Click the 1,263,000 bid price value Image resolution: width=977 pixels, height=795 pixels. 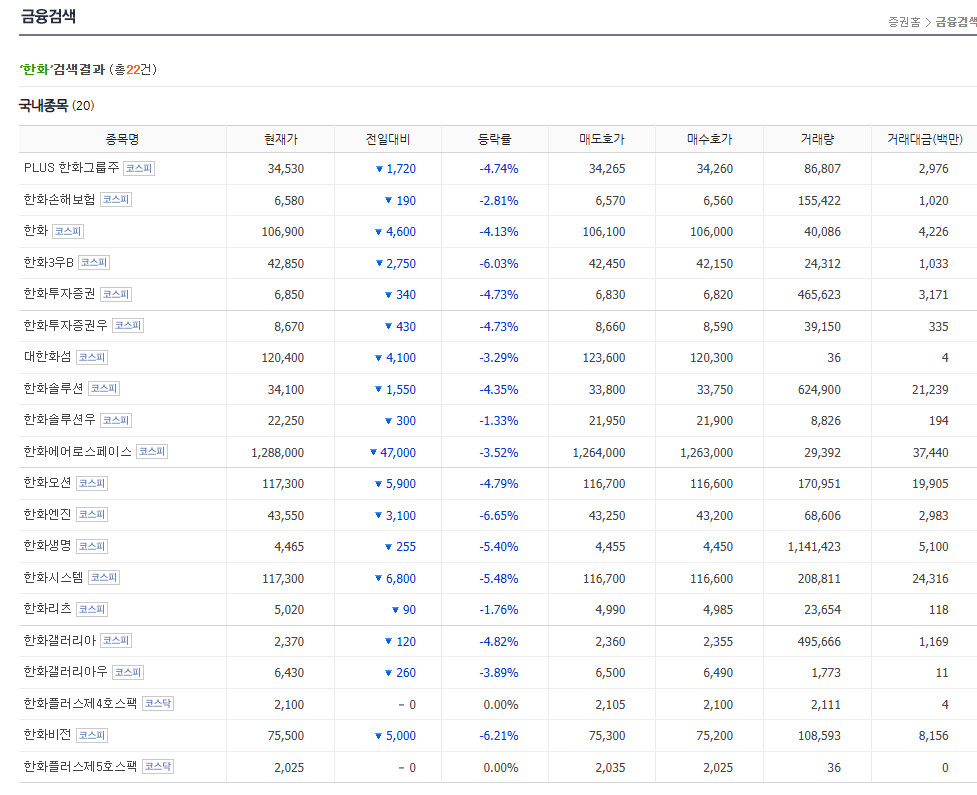tap(707, 452)
